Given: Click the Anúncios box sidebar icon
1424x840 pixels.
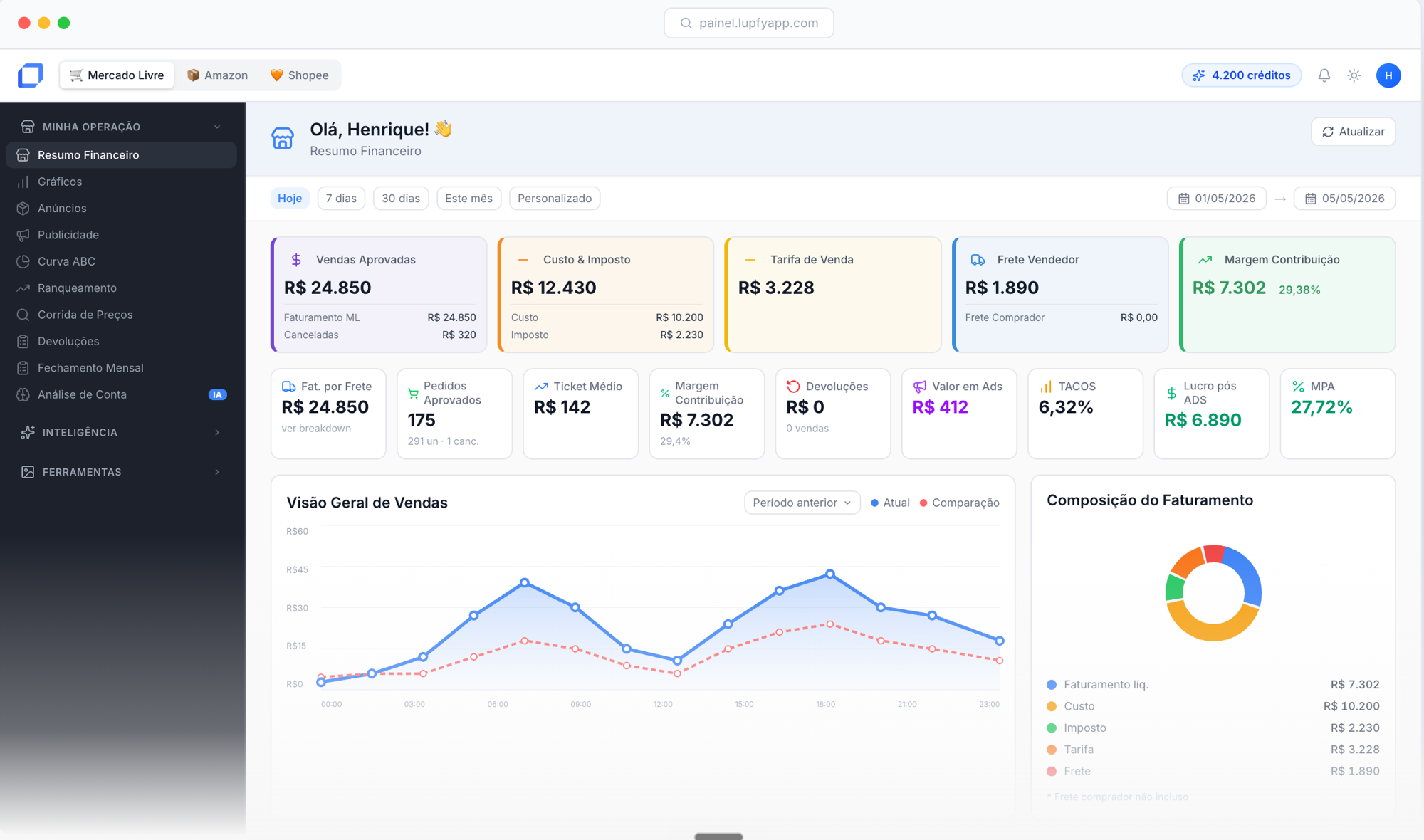Looking at the screenshot, I should click(23, 209).
